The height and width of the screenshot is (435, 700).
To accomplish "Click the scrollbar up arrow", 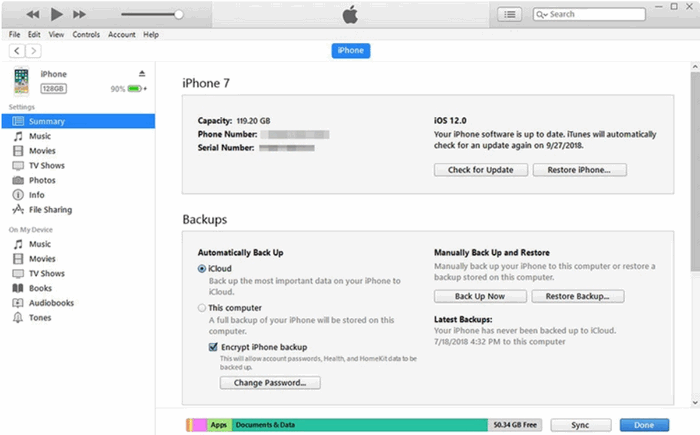I will click(695, 67).
